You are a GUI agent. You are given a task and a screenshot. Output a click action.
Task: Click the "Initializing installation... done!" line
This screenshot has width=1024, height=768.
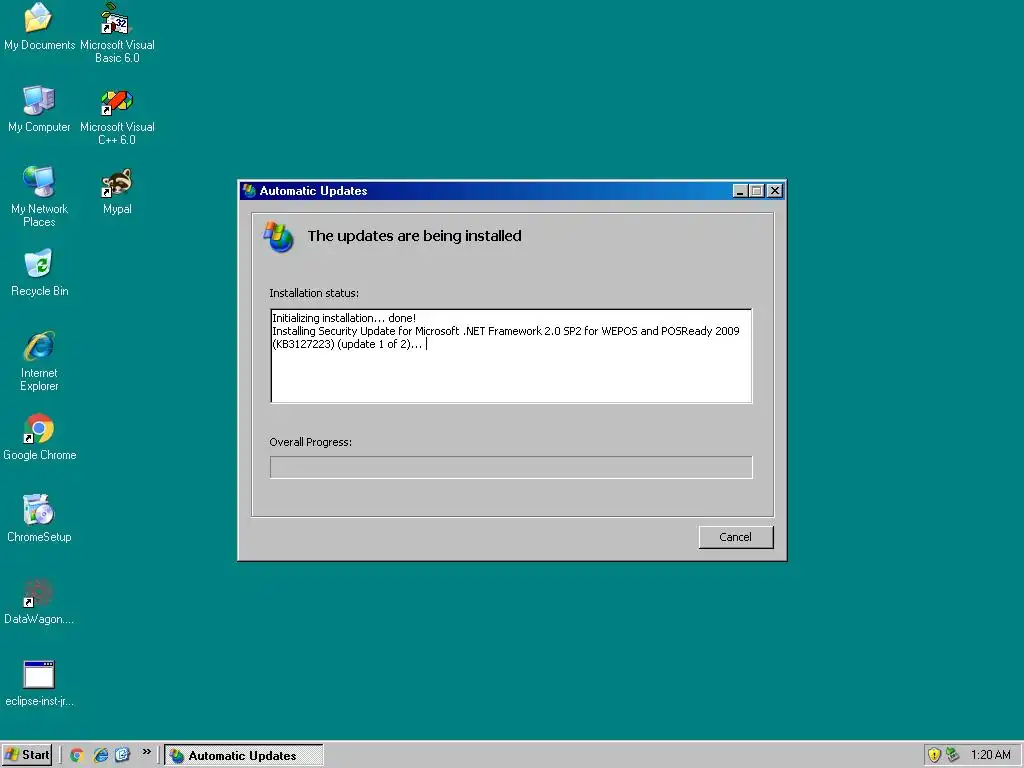(x=344, y=318)
